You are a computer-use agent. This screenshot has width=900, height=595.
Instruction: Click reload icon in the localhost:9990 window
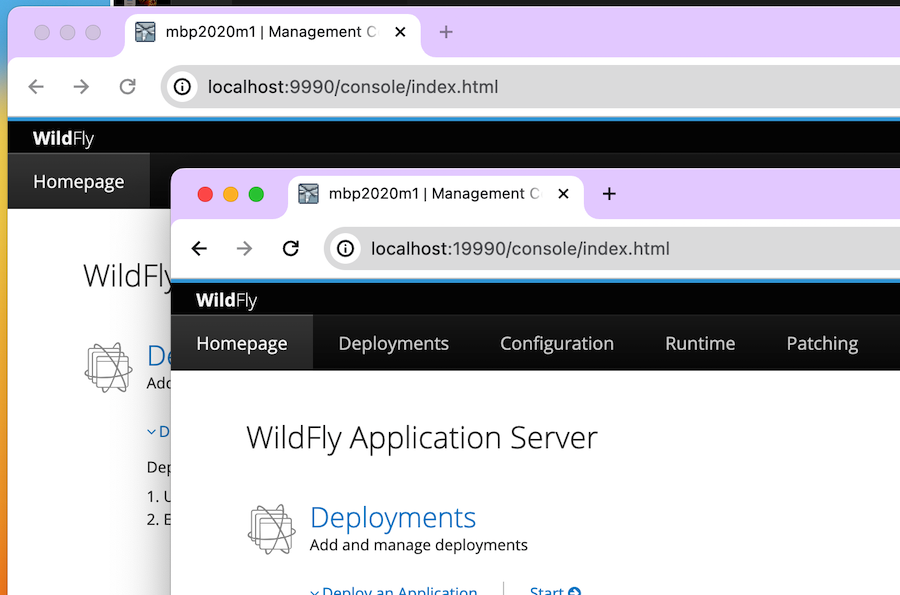(128, 87)
